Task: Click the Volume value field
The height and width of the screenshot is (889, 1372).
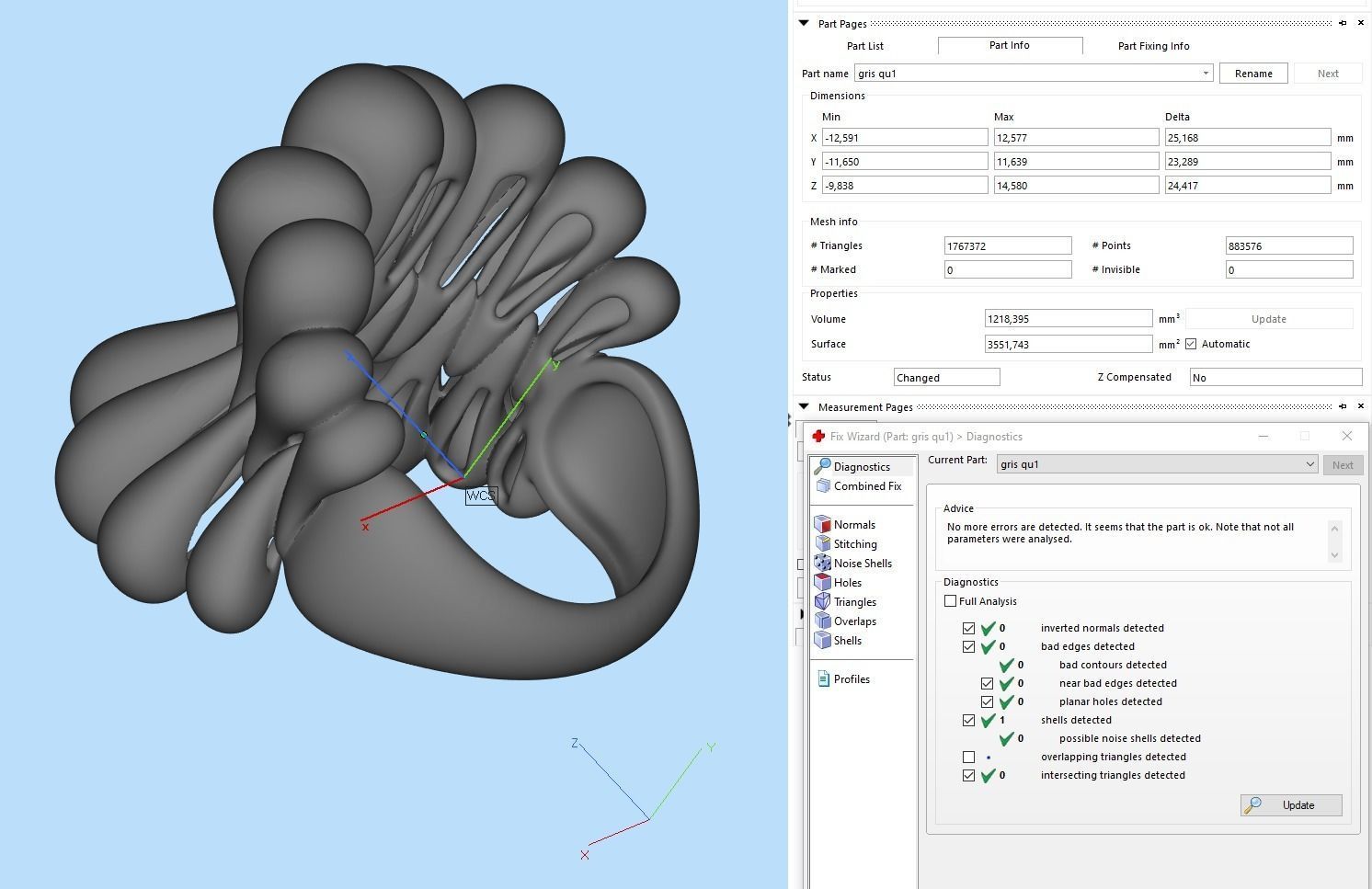Action: click(1069, 319)
